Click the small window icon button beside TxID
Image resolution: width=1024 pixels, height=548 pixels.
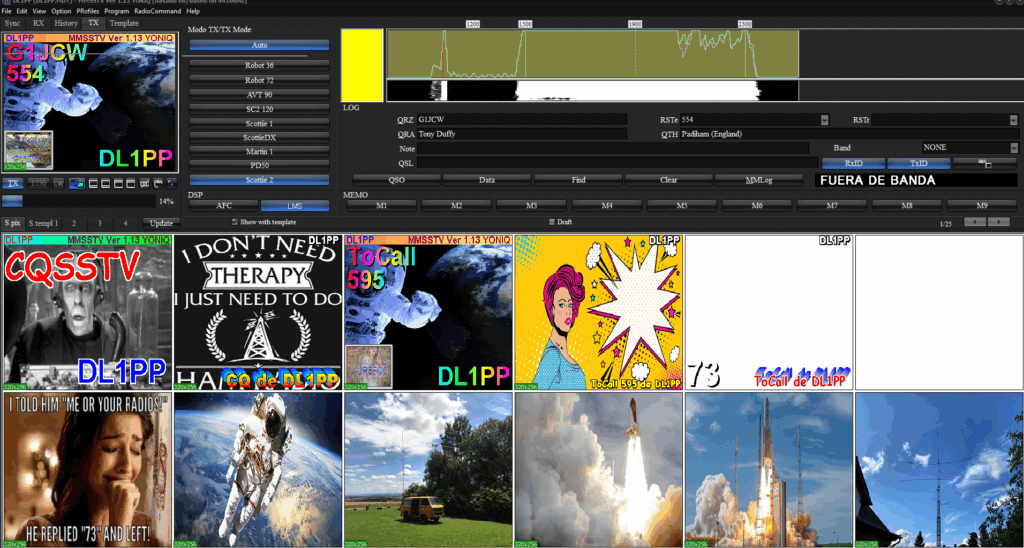[984, 163]
